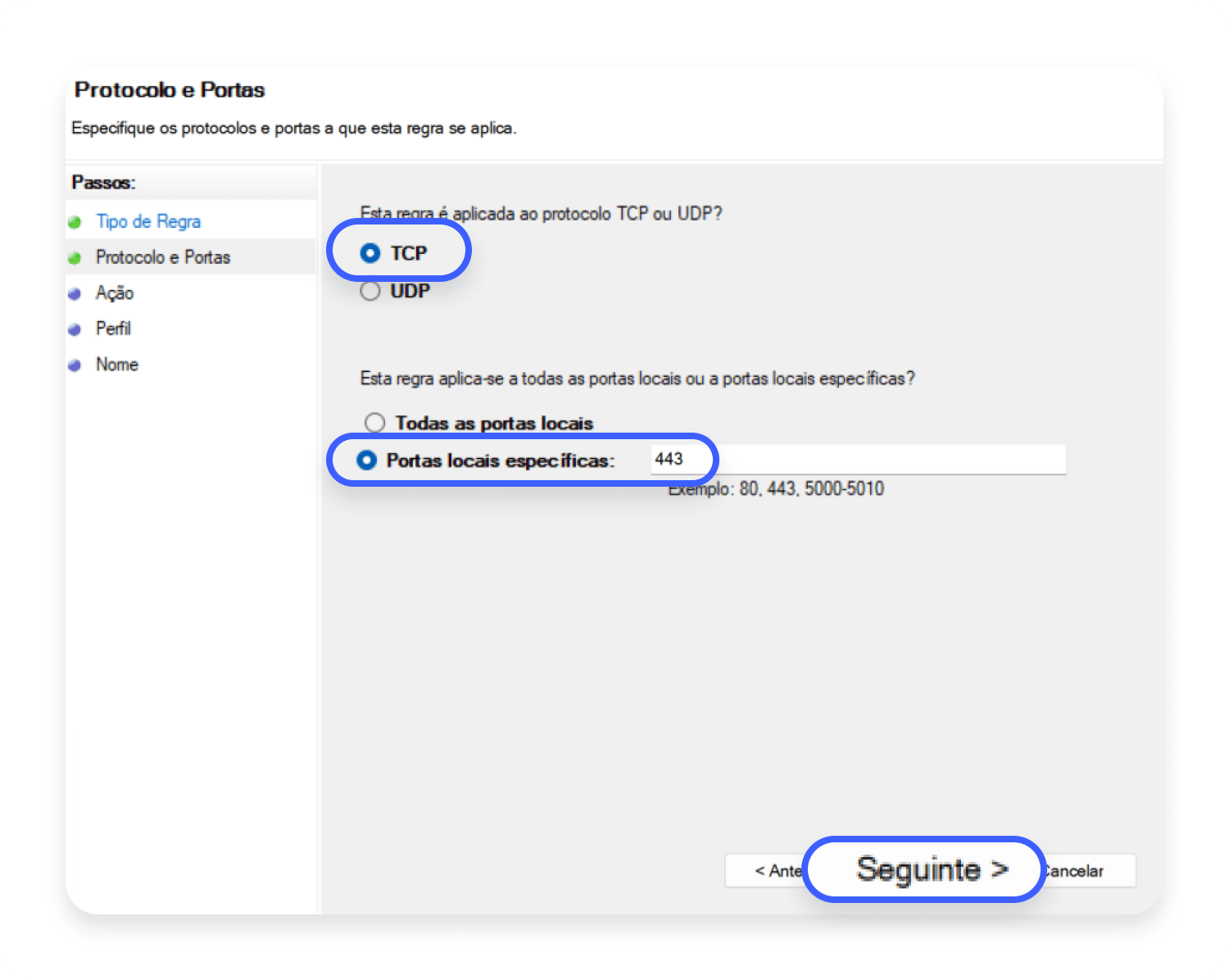Click blue bullet icon beside Perfil
1229x980 pixels.
pos(75,329)
